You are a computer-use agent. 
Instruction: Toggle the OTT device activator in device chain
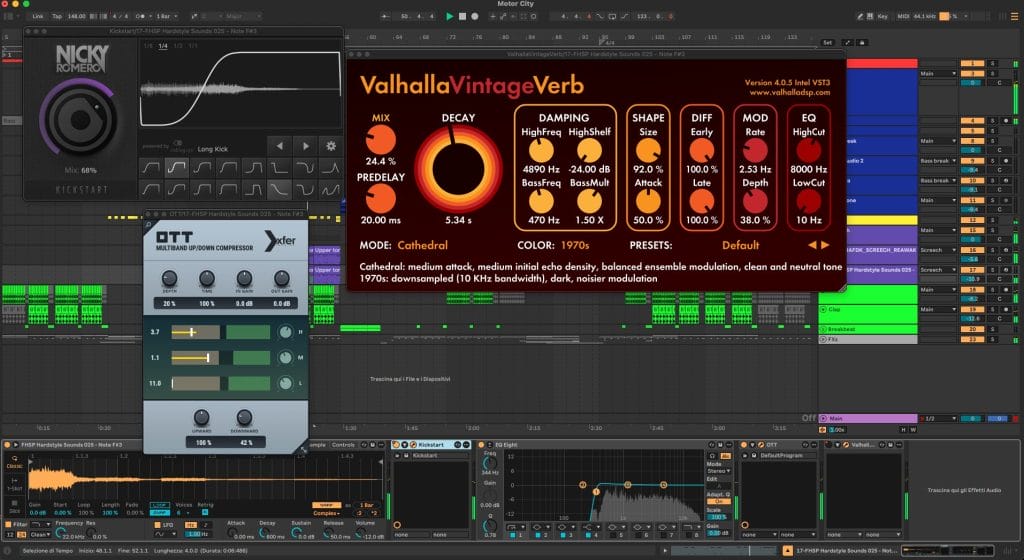coord(744,445)
